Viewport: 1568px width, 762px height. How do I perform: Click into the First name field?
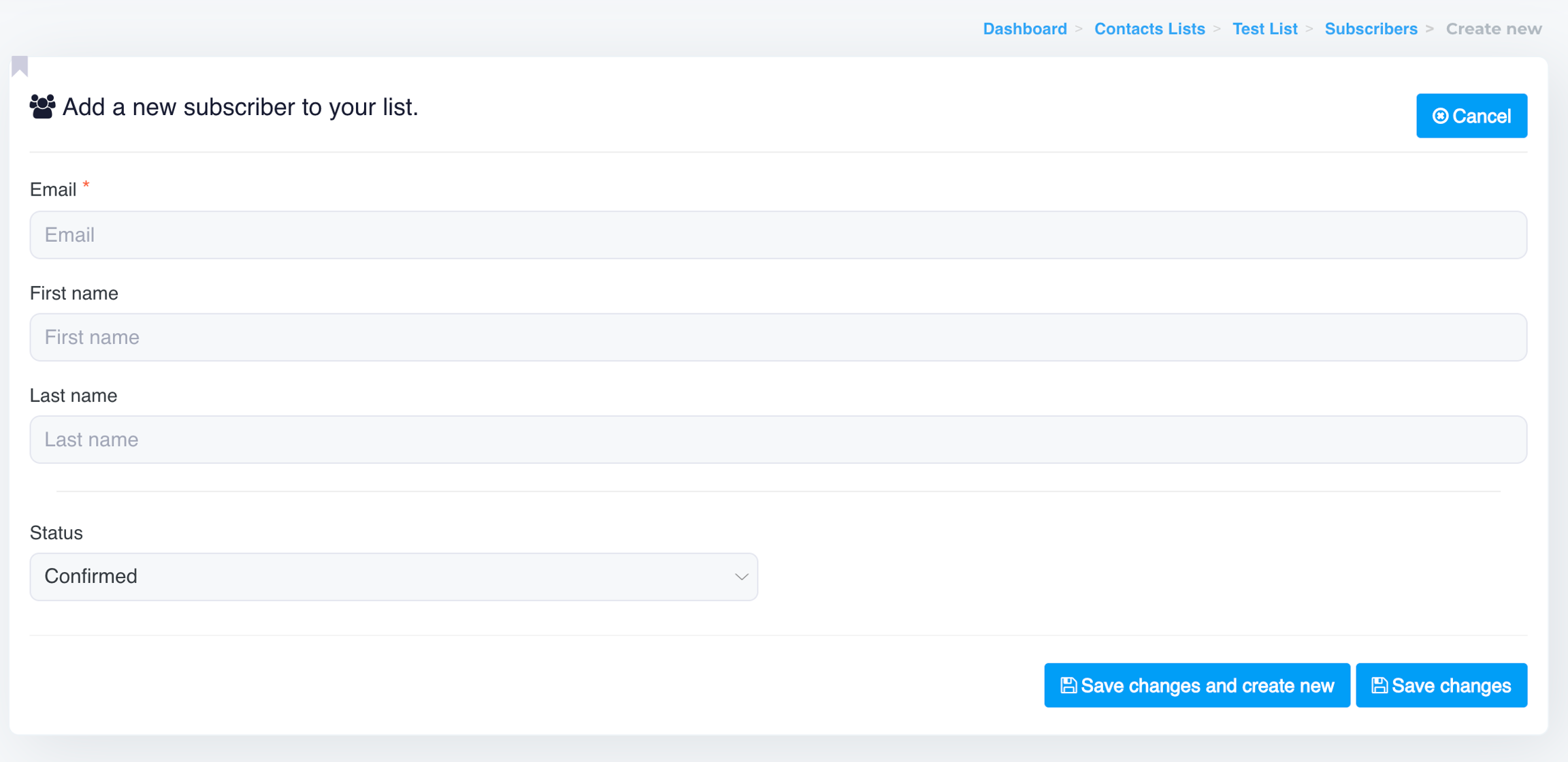tap(778, 338)
